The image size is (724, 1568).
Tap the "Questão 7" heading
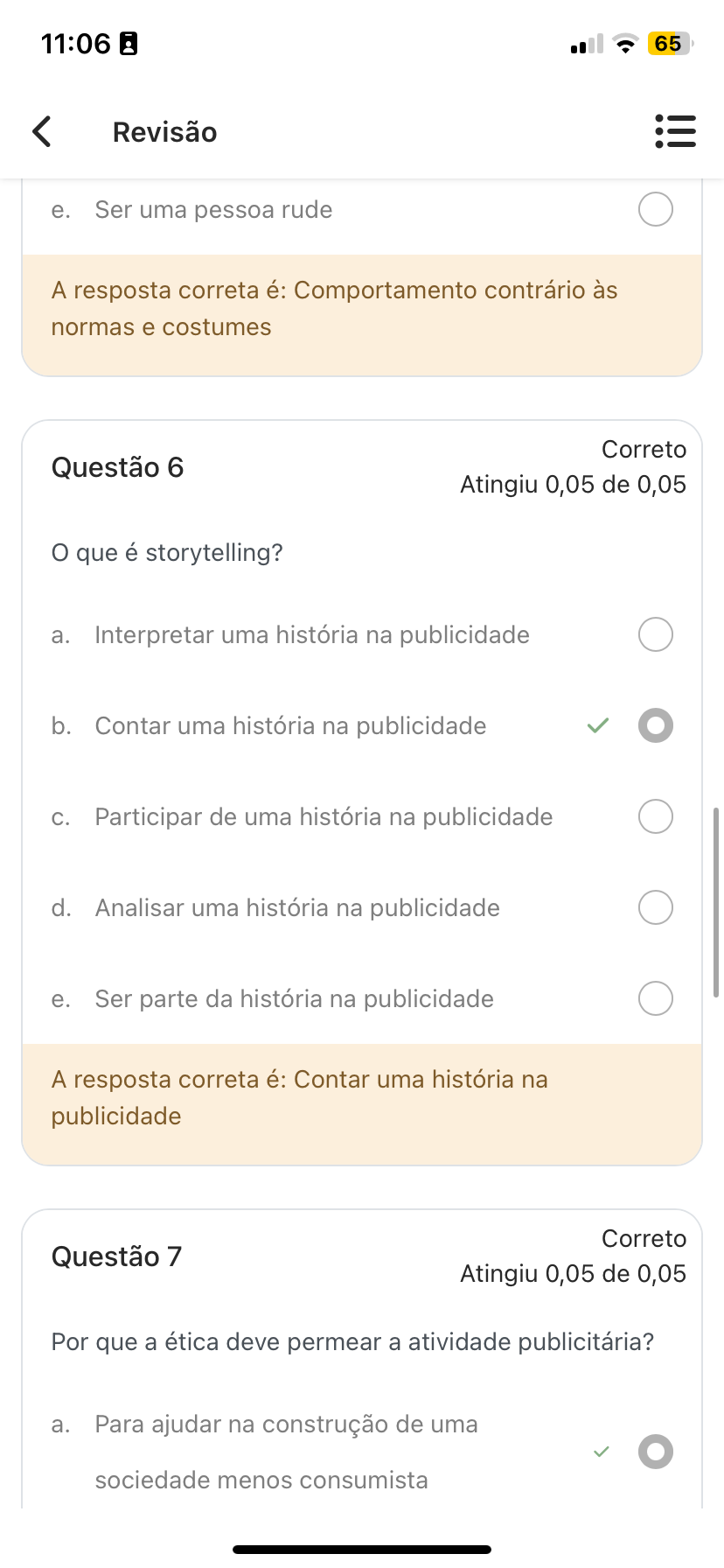coord(116,1256)
